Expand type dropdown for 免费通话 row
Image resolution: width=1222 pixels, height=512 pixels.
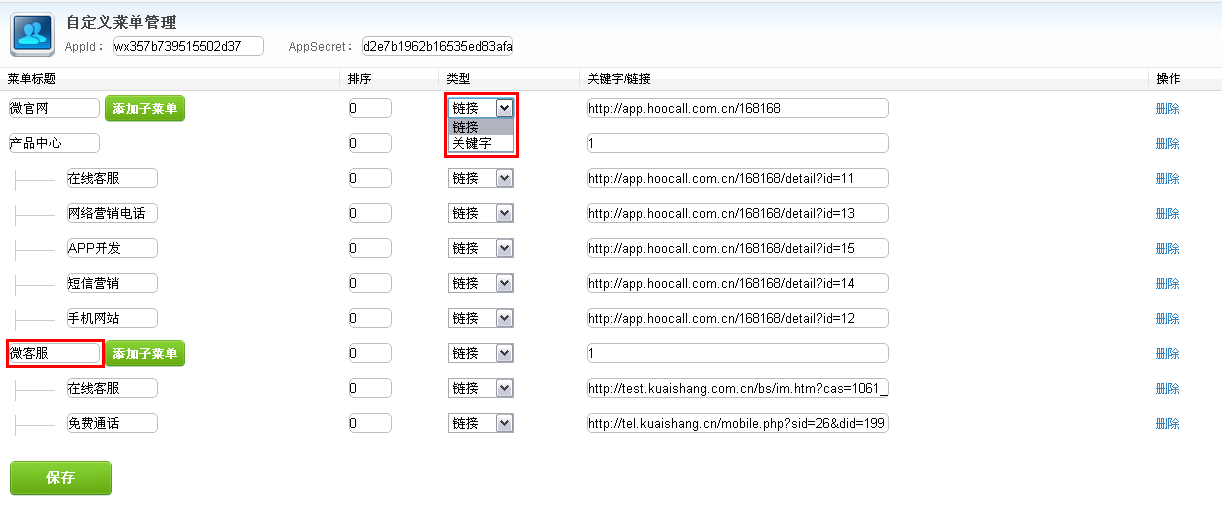pyautogui.click(x=481, y=423)
